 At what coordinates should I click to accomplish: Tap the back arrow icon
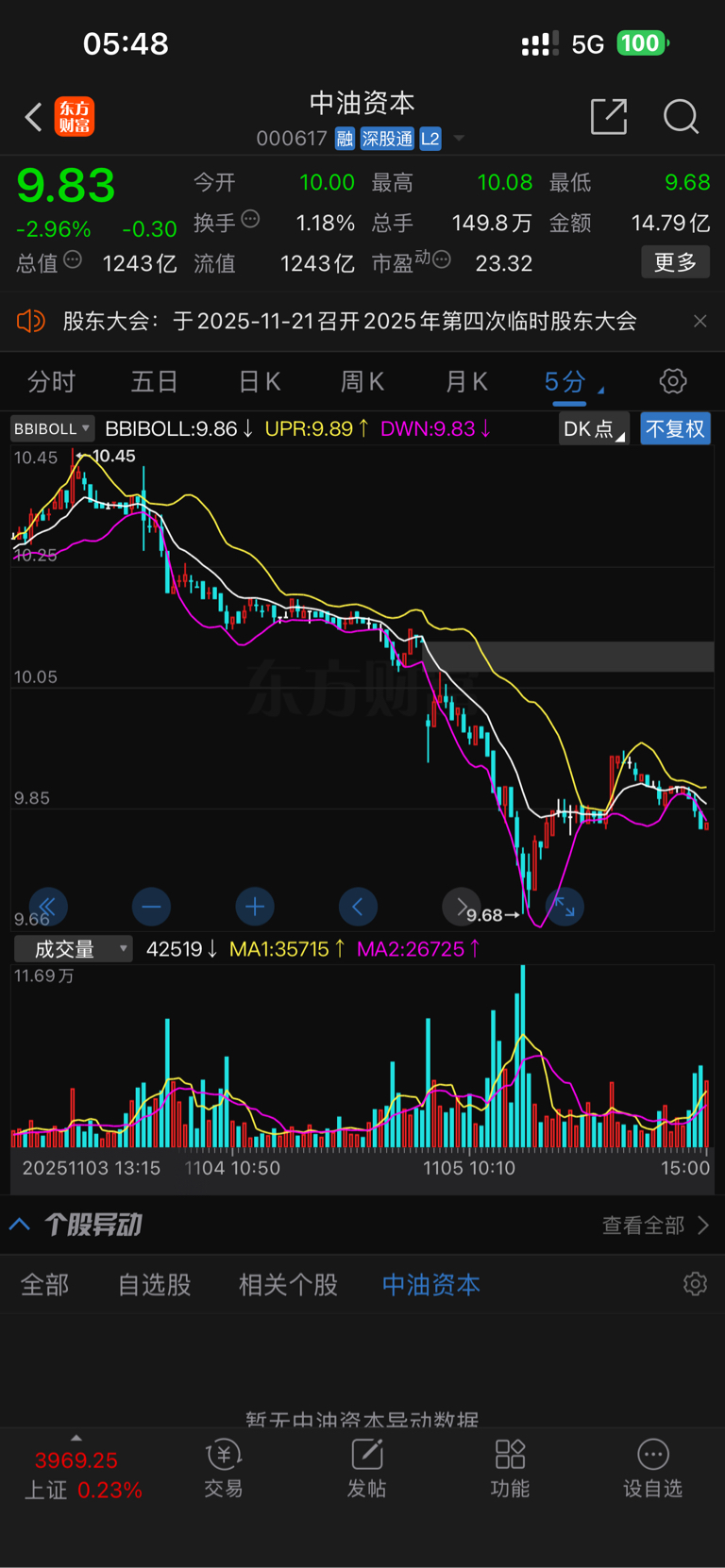point(33,117)
